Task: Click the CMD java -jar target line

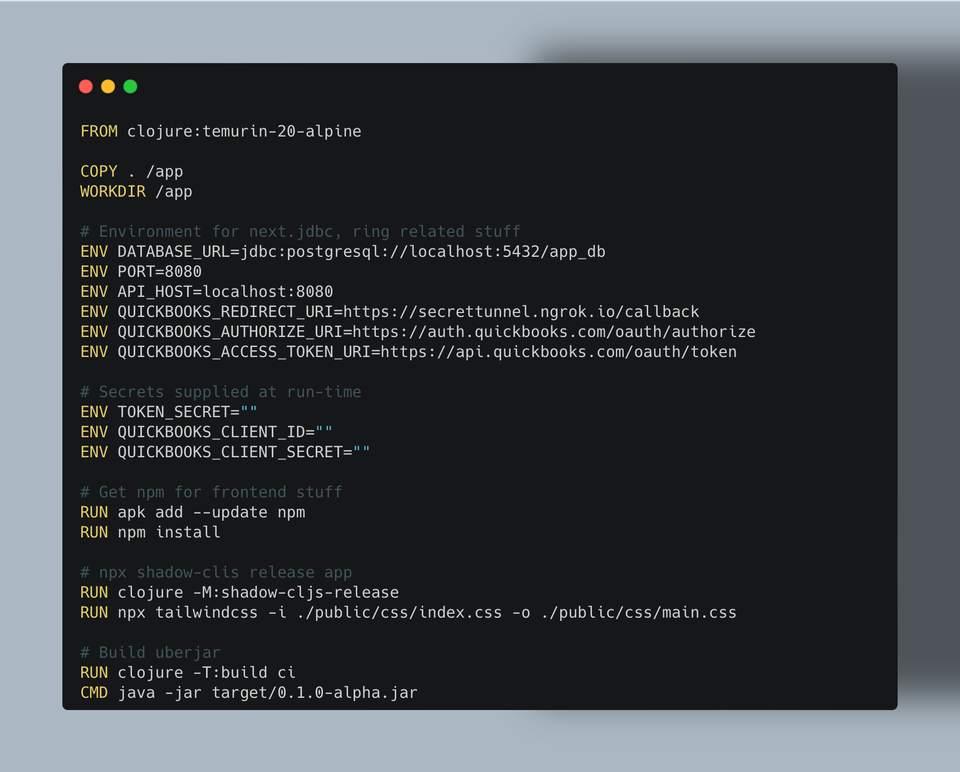Action: point(250,691)
